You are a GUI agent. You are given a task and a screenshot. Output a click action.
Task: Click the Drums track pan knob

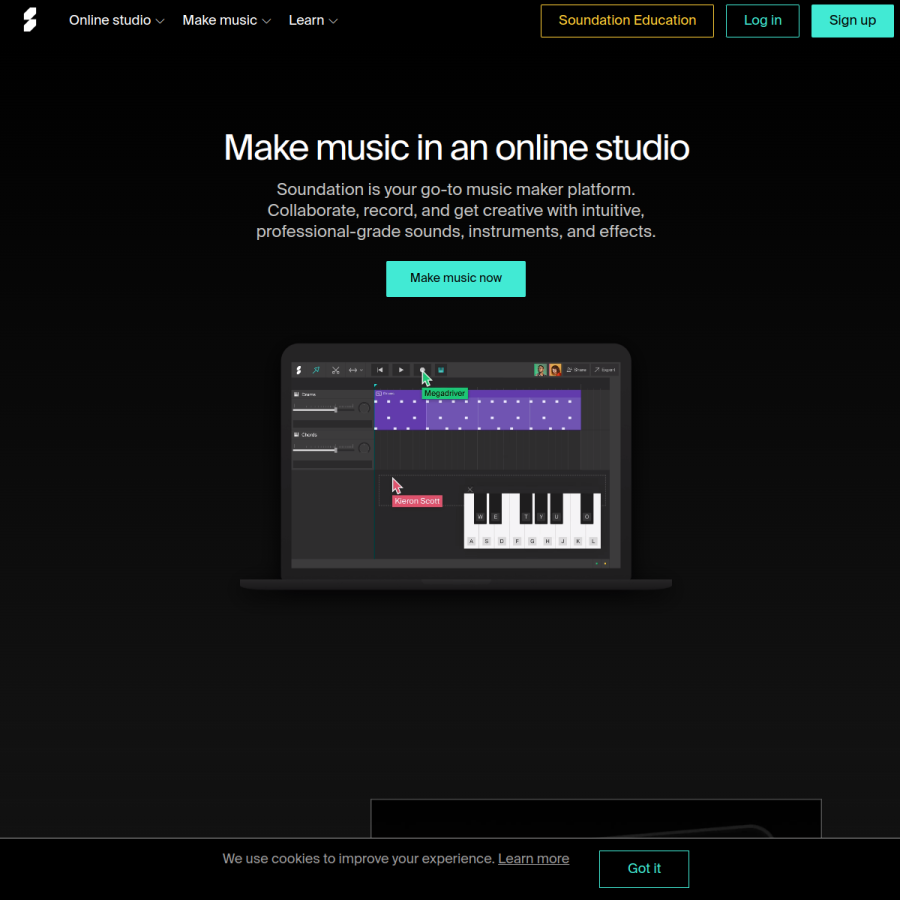point(364,408)
